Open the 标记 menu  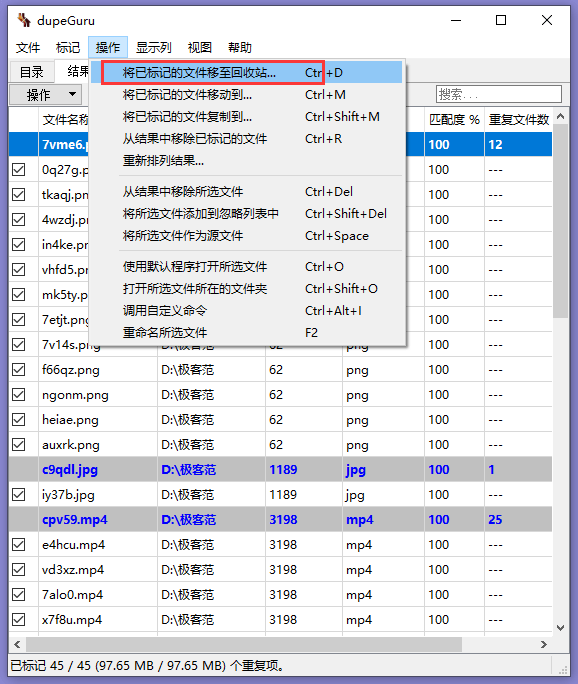68,47
